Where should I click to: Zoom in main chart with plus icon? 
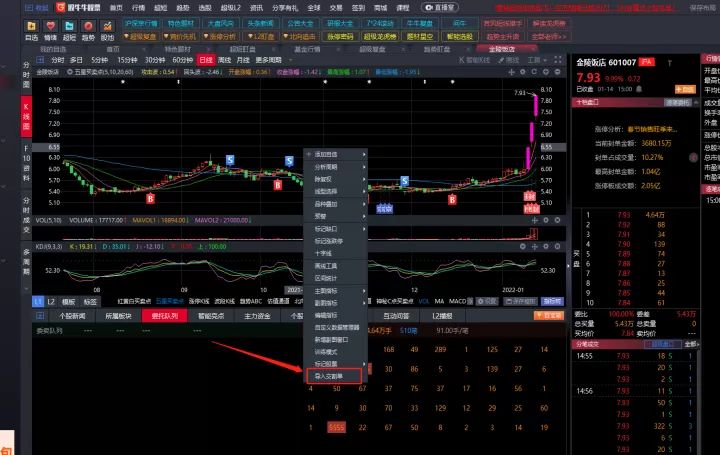coord(546,72)
